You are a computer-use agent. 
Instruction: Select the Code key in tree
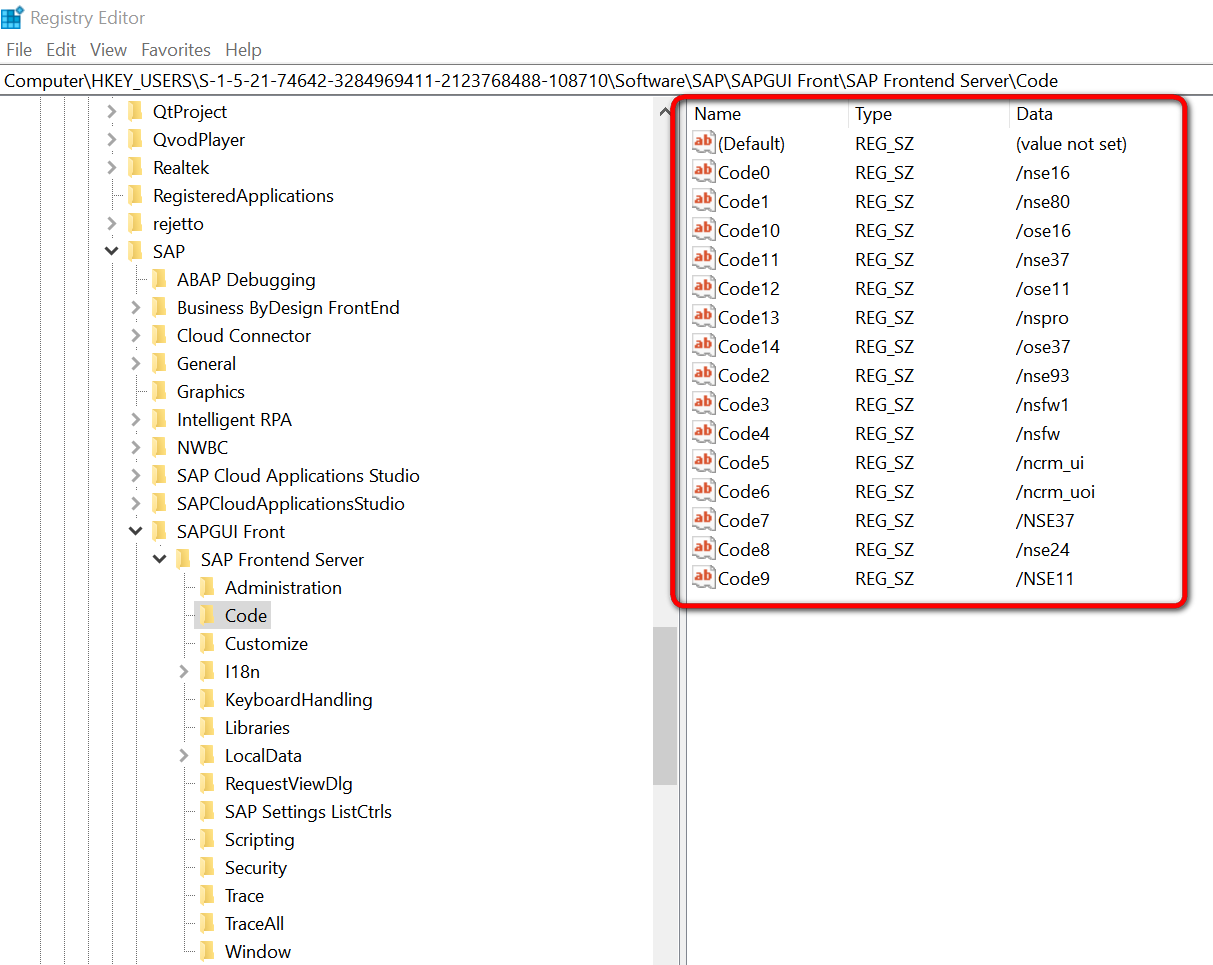[246, 616]
